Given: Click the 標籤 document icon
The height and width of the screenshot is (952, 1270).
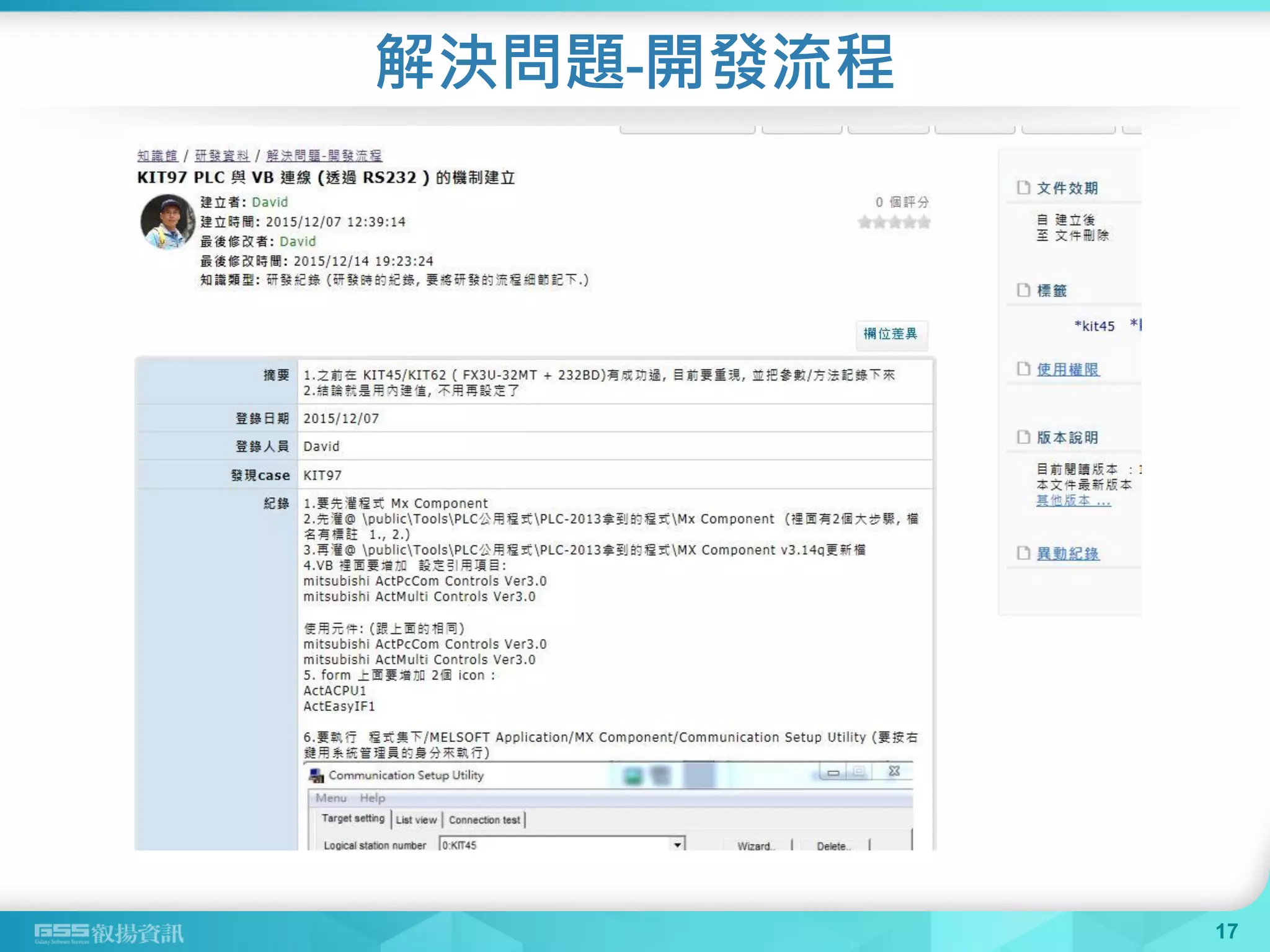Looking at the screenshot, I should coord(1023,290).
